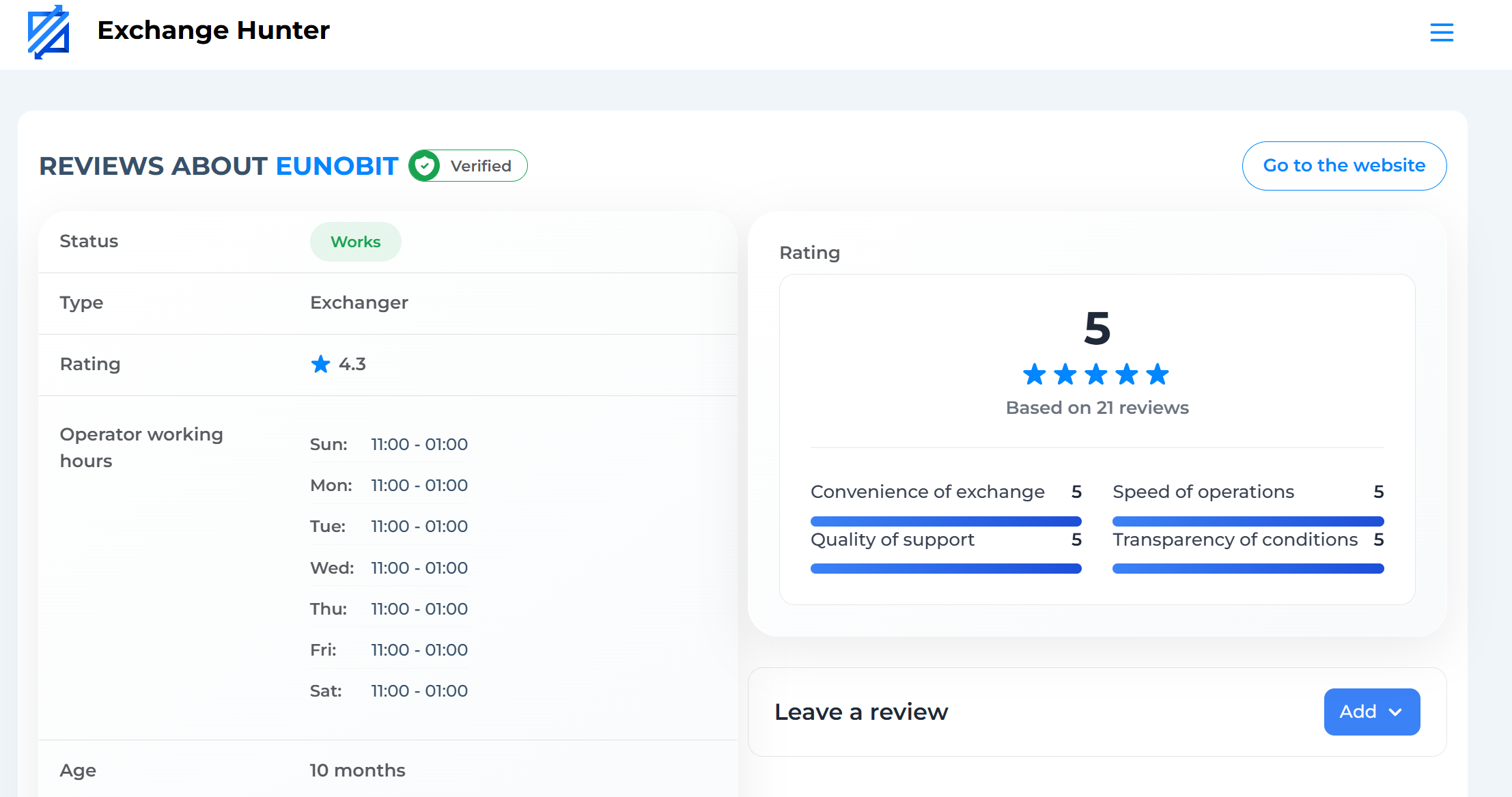Viewport: 1512px width, 797px height.
Task: Click the Sat: working hours row
Action: pos(389,691)
